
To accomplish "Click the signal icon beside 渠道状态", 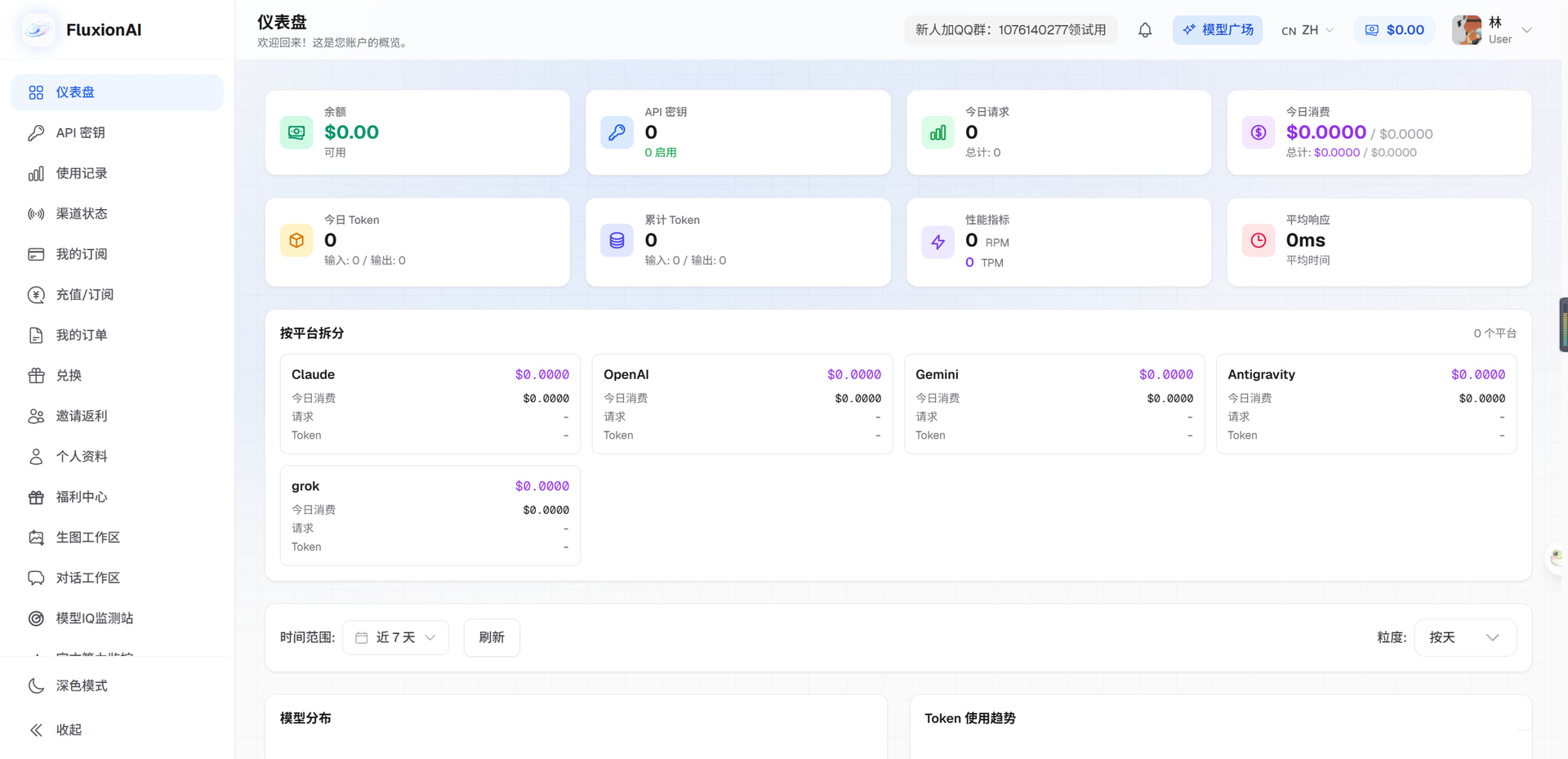I will tap(36, 214).
